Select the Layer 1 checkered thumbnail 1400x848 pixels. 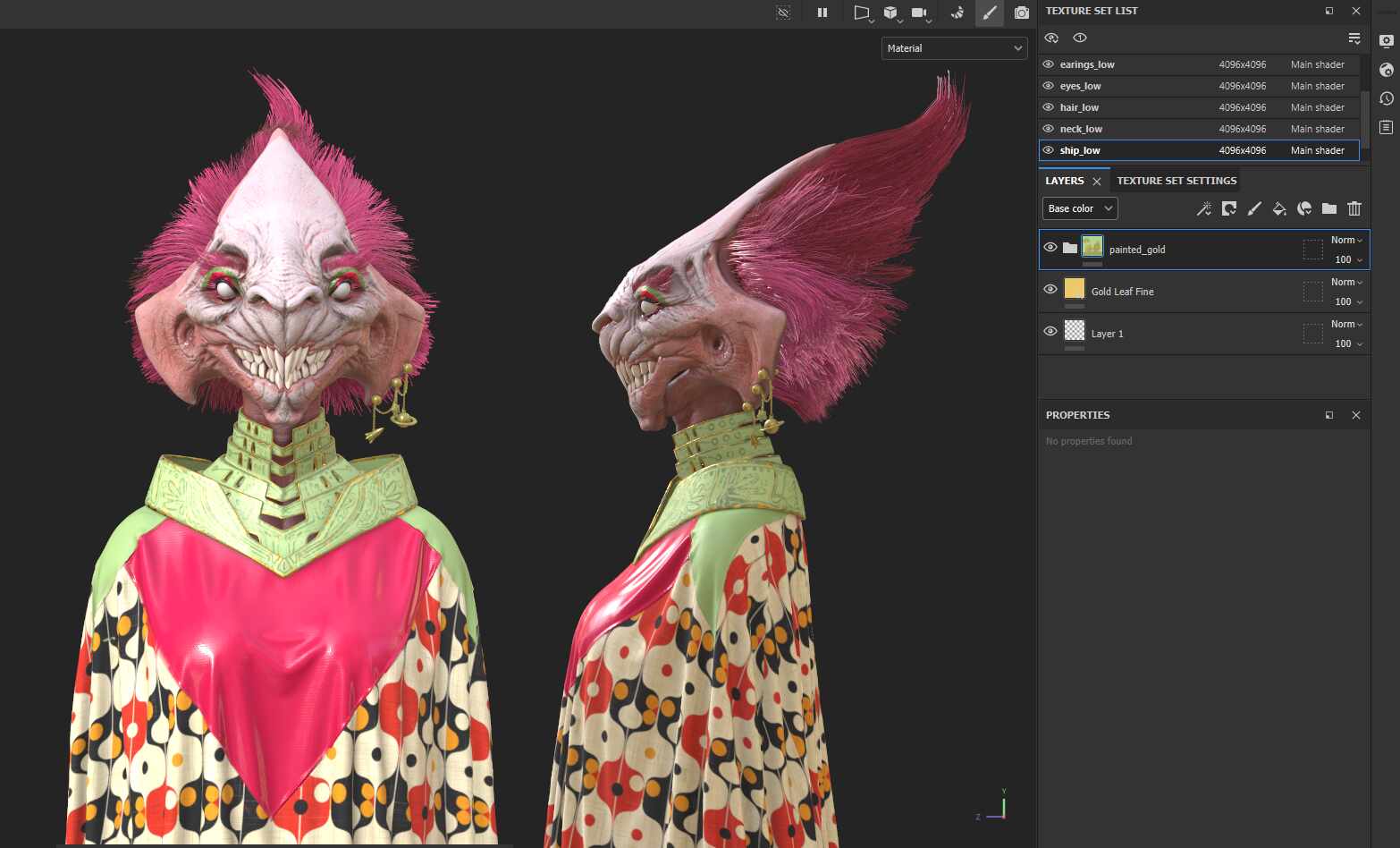[x=1075, y=330]
